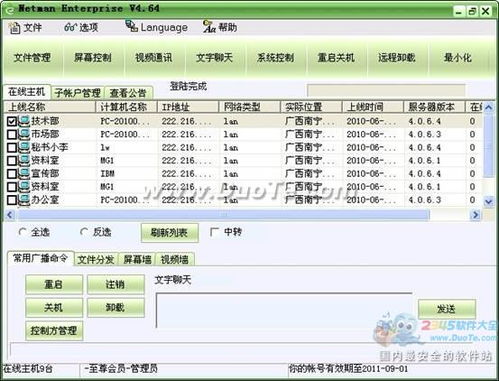The image size is (499, 381).
Task: Click the 计算机名称 column header
Action: [x=126, y=107]
